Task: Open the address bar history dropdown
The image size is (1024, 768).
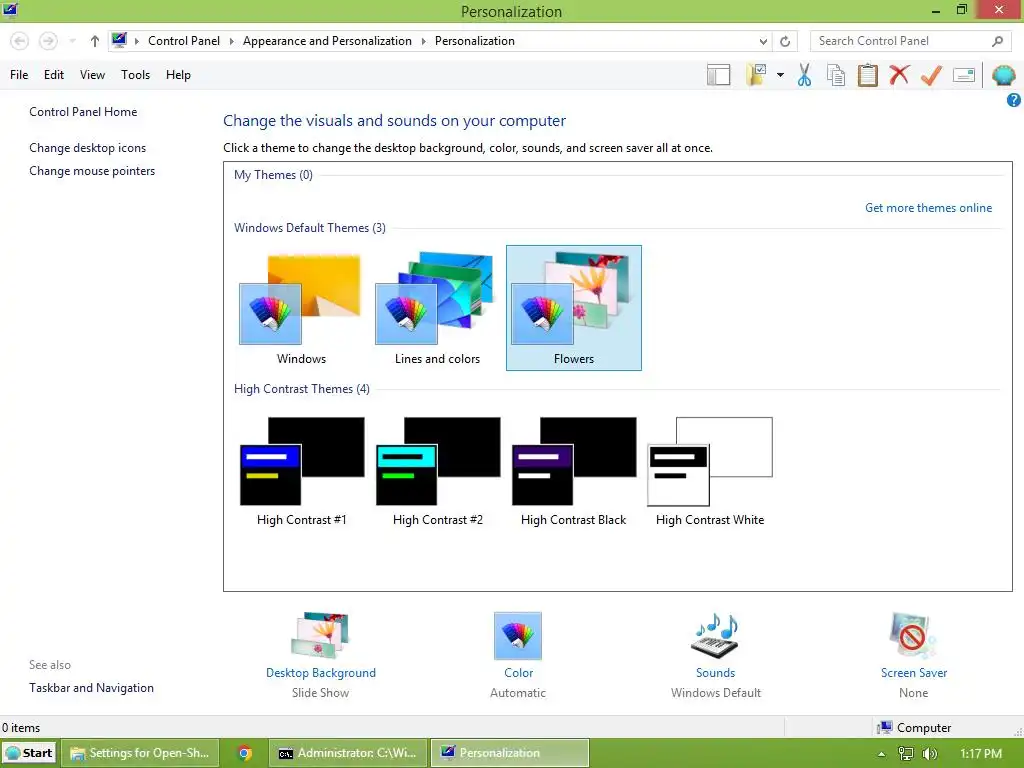Action: [x=763, y=41]
